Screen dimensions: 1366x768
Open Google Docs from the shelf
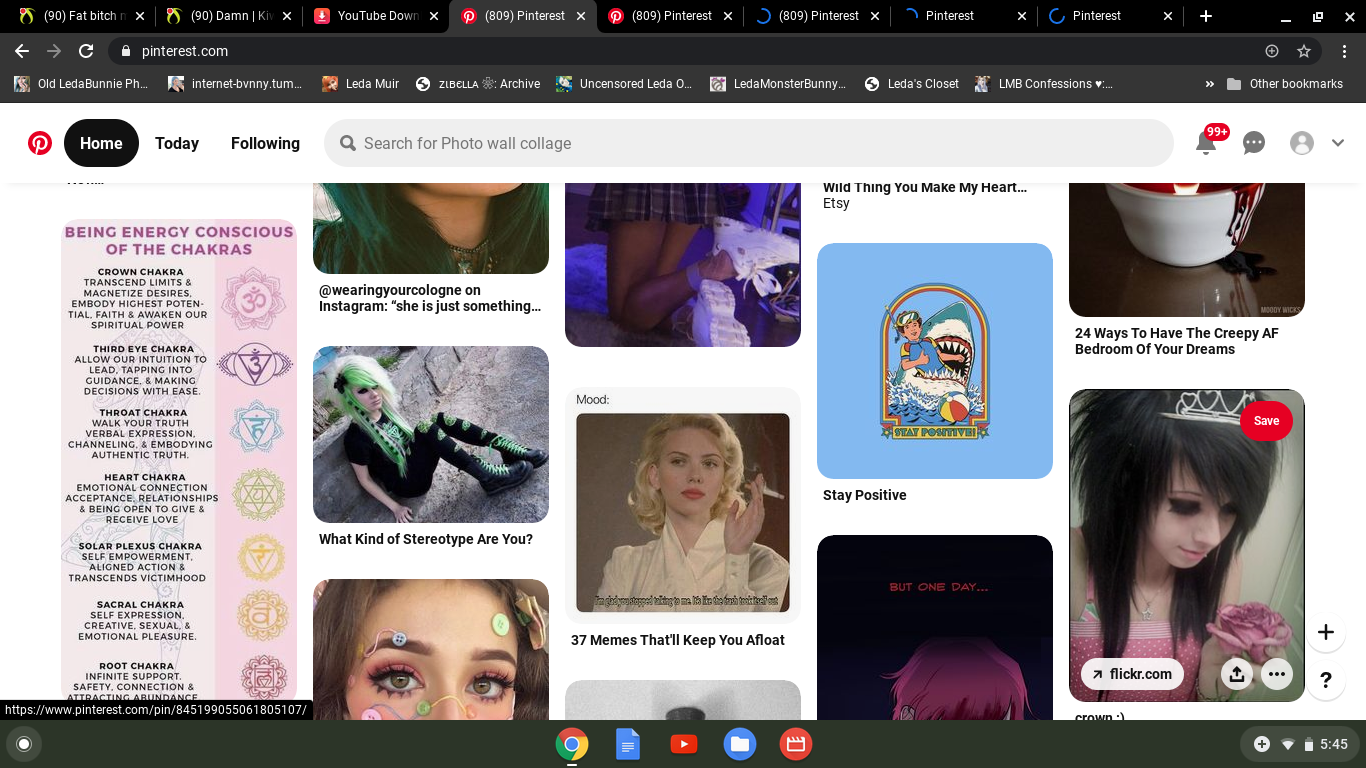point(628,744)
